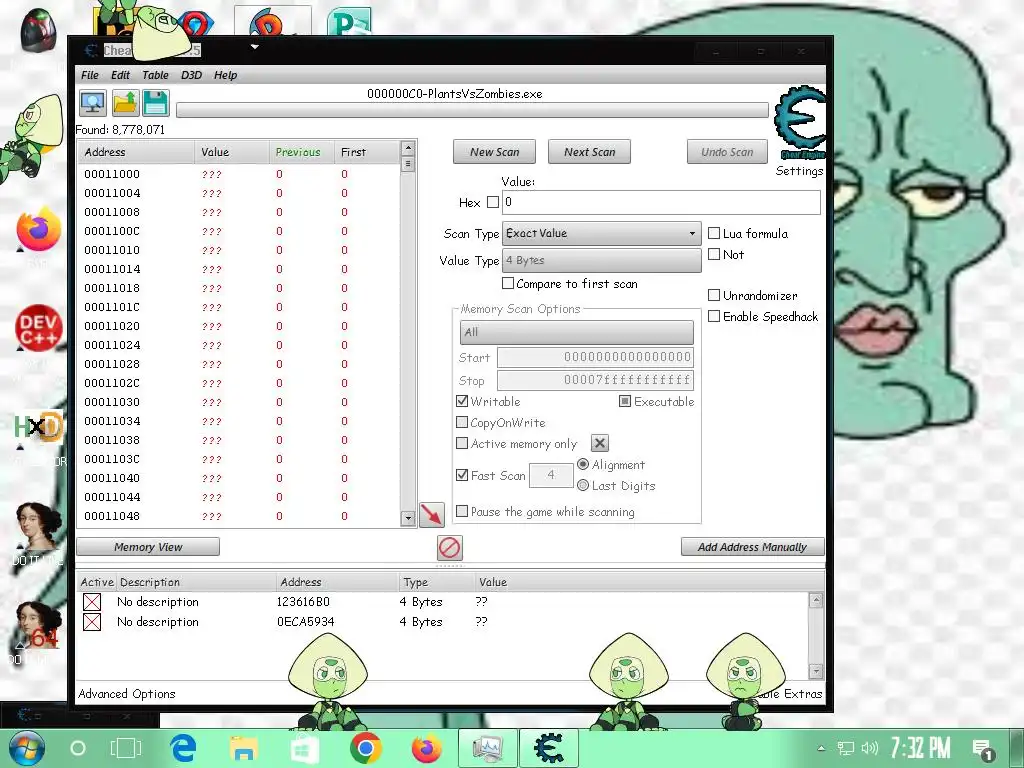Viewport: 1024px width, 768px height.
Task: Toggle the Unrandomizer checkbox
Action: (714, 295)
